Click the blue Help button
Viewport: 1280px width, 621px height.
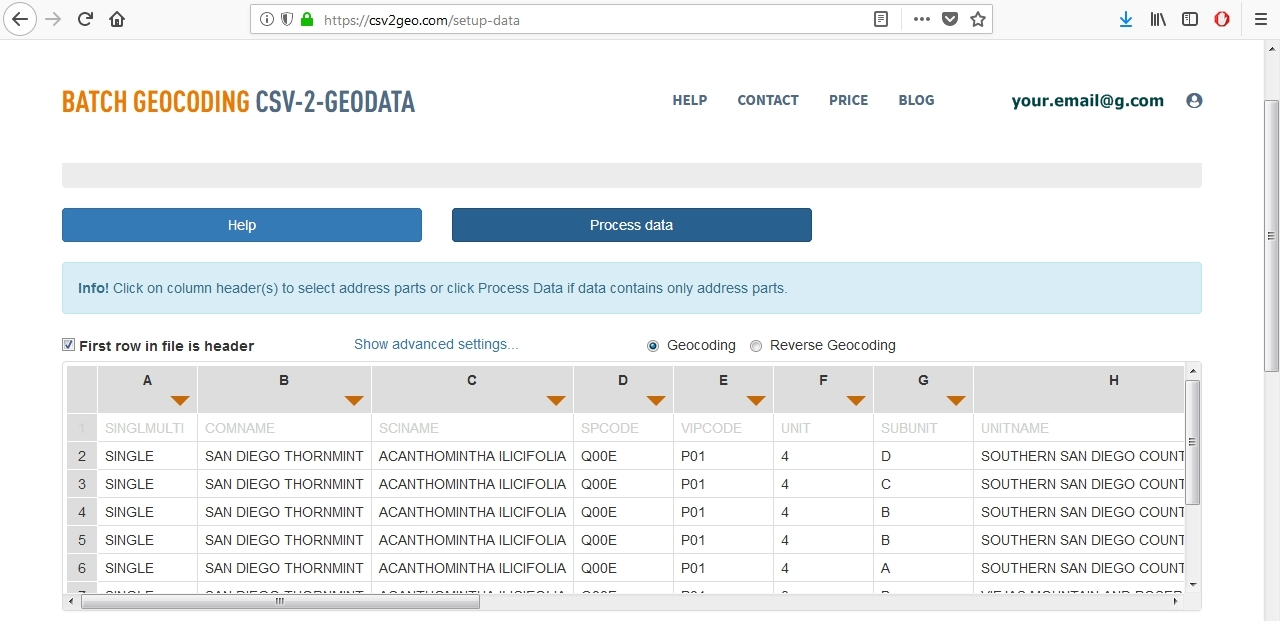(x=242, y=225)
